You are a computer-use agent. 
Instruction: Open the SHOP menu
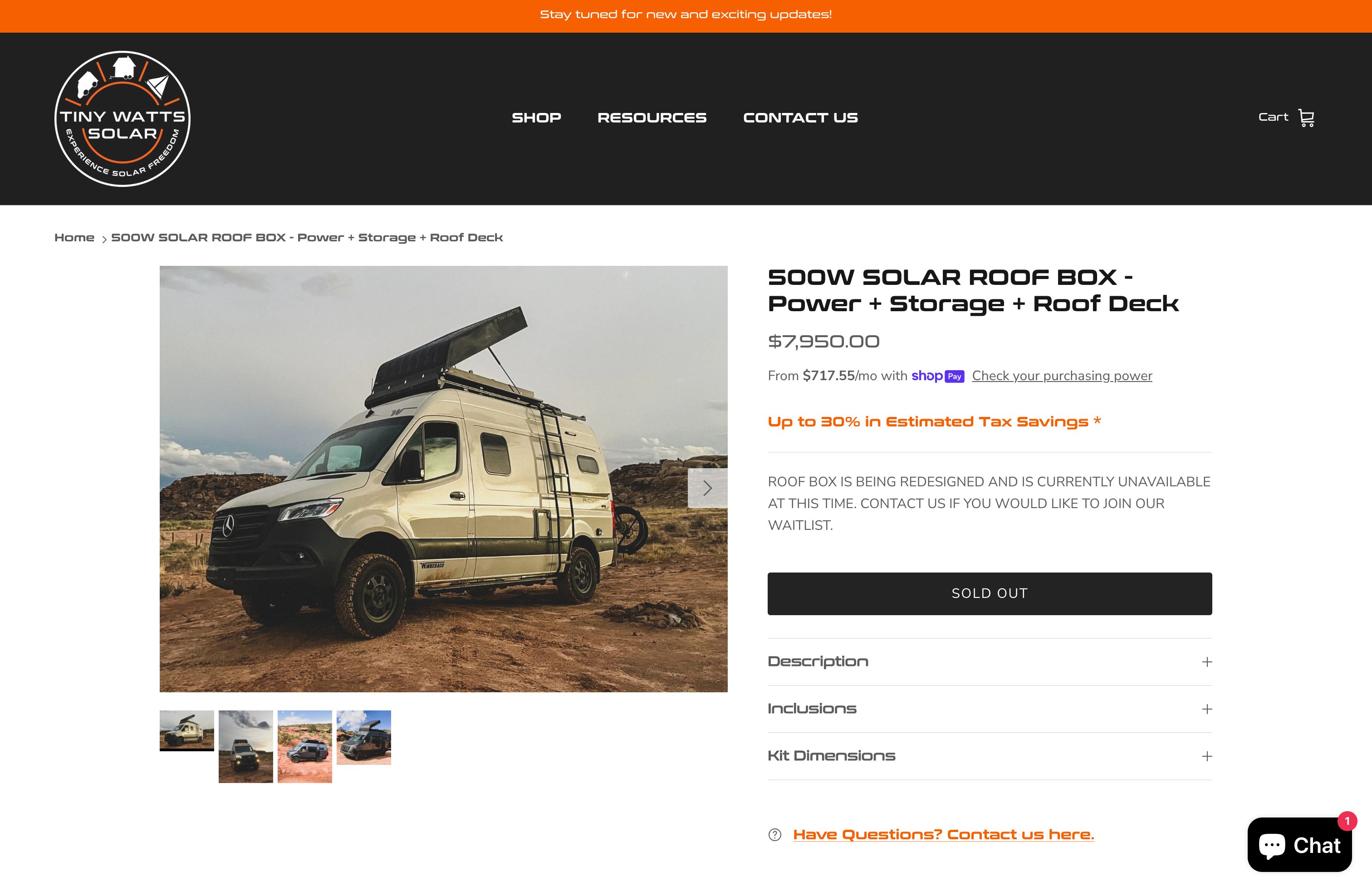536,117
